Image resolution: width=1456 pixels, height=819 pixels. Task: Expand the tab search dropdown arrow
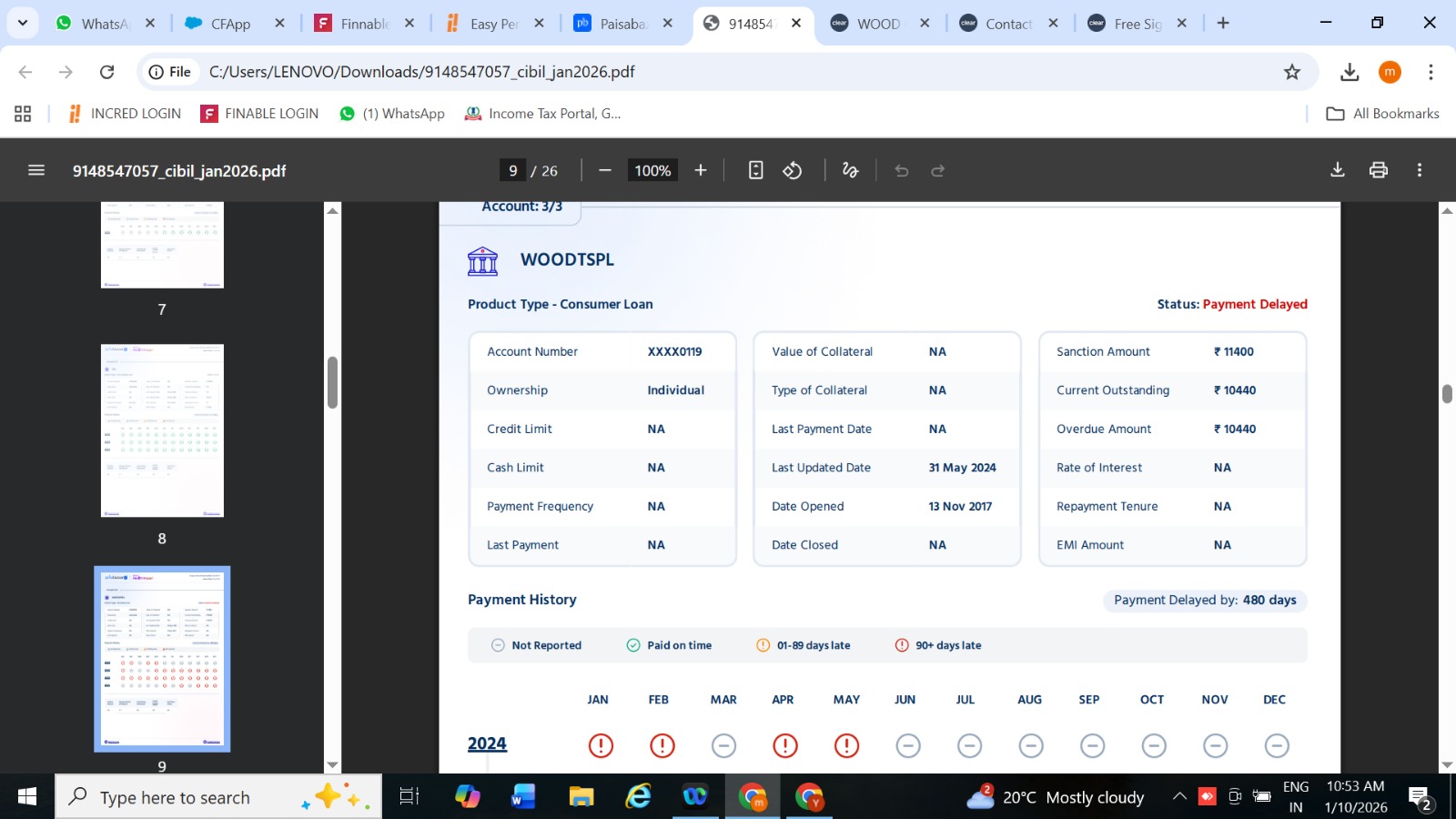(23, 23)
